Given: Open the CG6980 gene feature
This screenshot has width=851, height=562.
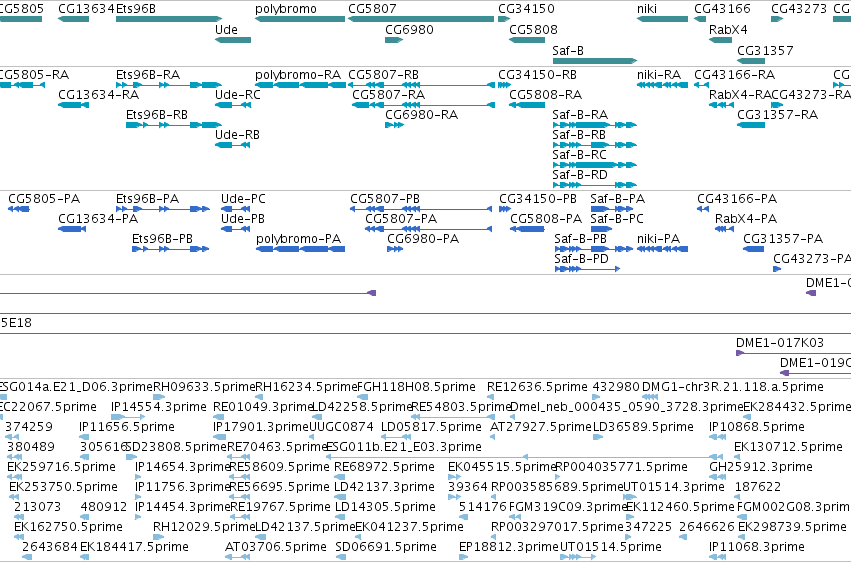Looking at the screenshot, I should (394, 40).
